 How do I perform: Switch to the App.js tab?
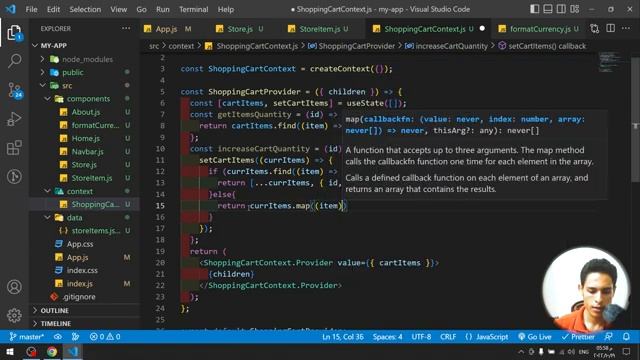[x=167, y=29]
